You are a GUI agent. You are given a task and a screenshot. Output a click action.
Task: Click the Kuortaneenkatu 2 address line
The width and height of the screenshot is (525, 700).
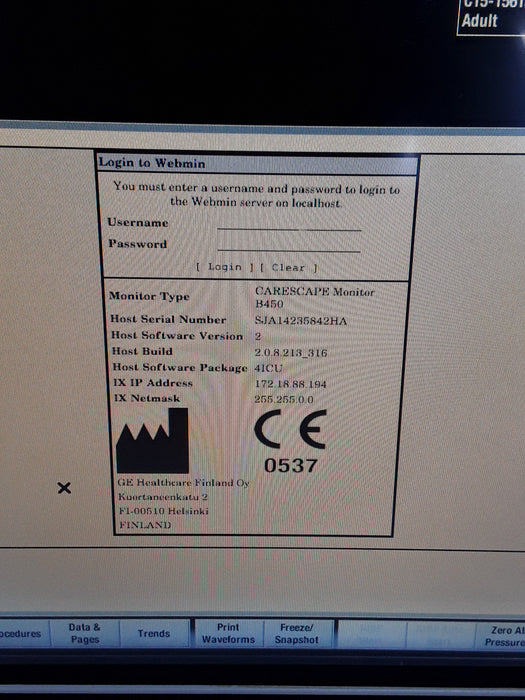(x=163, y=497)
